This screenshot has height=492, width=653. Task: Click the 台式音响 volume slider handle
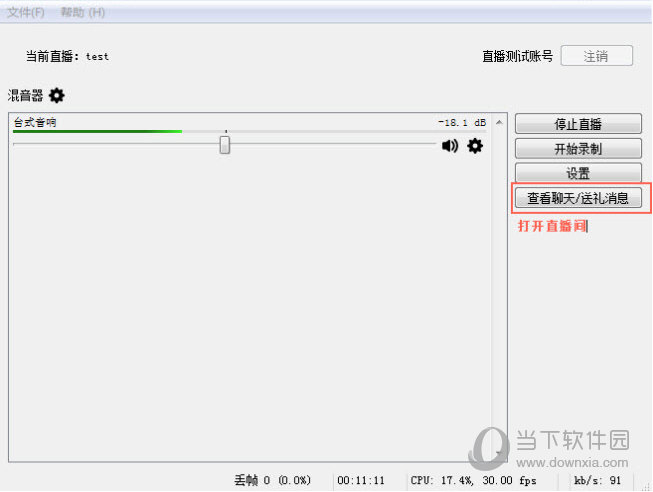[x=225, y=145]
